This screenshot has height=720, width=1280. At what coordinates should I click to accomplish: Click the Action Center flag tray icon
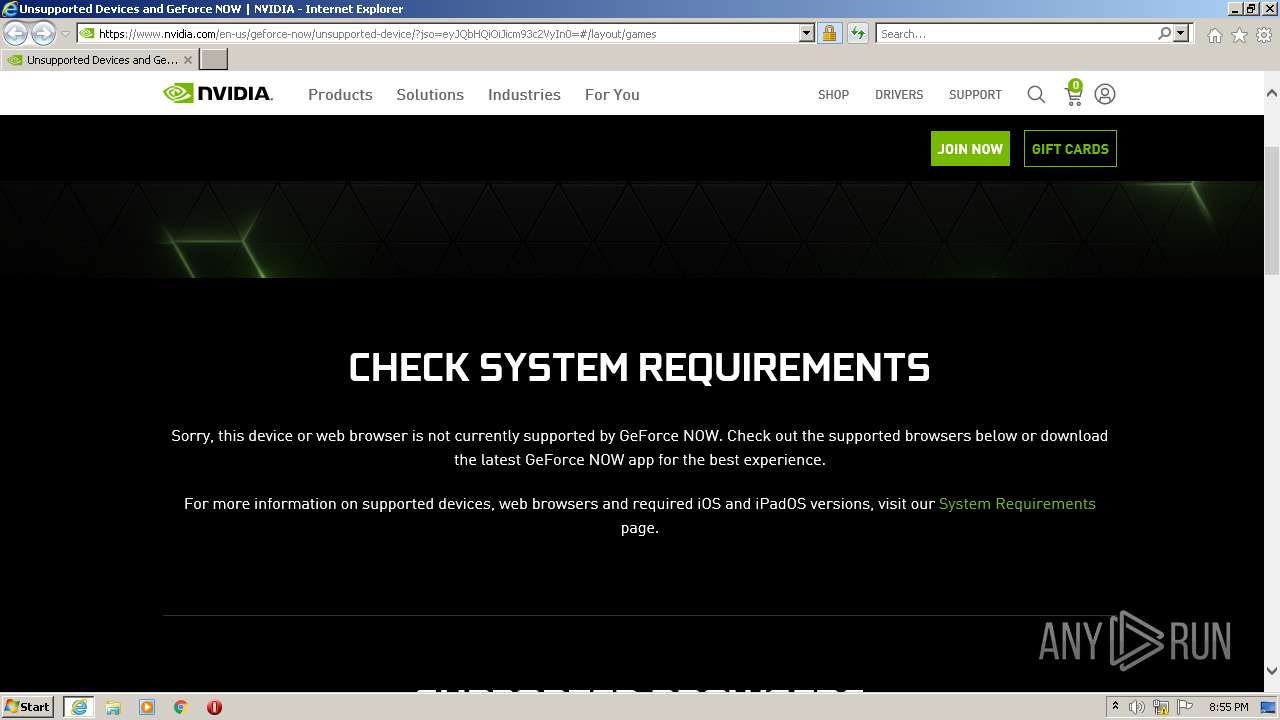1185,707
